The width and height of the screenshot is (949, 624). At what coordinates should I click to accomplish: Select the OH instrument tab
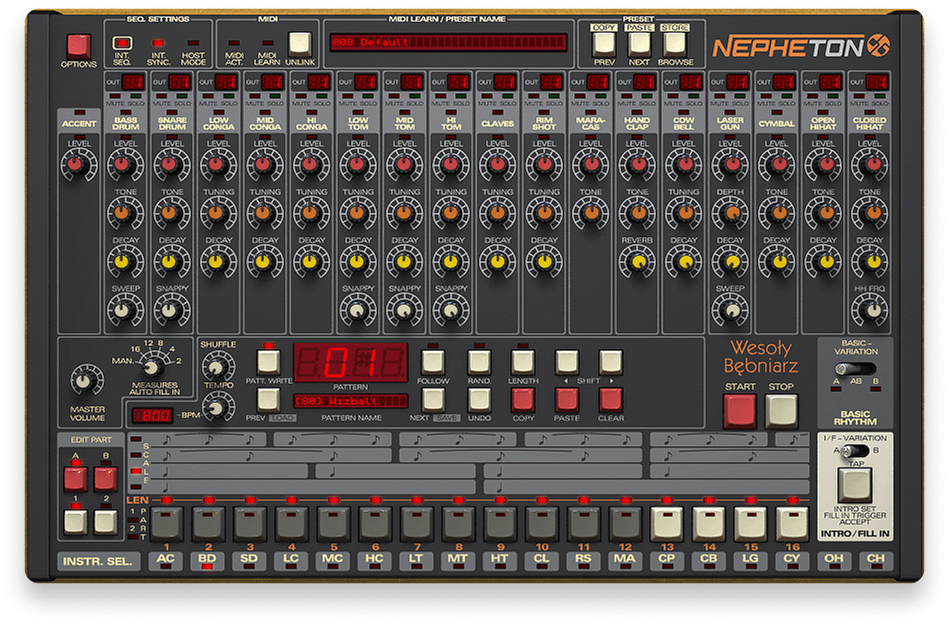[x=833, y=562]
